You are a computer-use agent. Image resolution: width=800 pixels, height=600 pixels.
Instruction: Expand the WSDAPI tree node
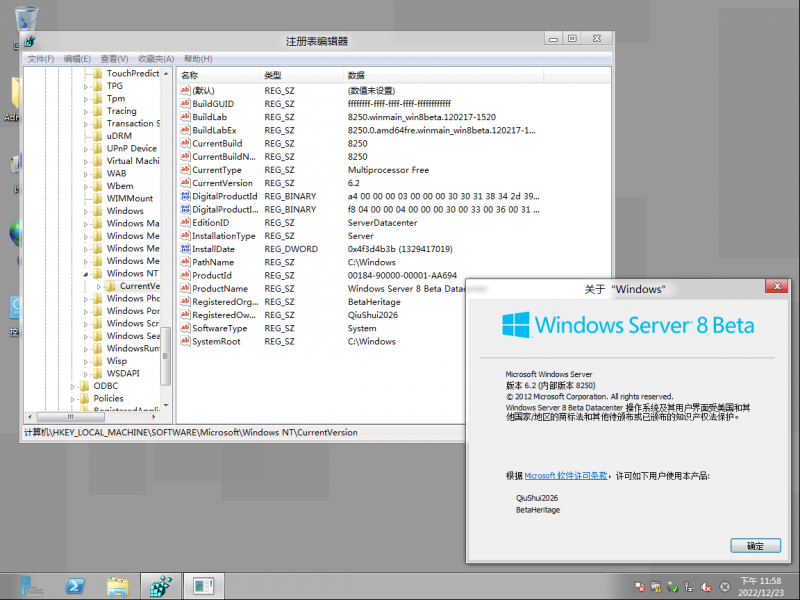tap(86, 374)
